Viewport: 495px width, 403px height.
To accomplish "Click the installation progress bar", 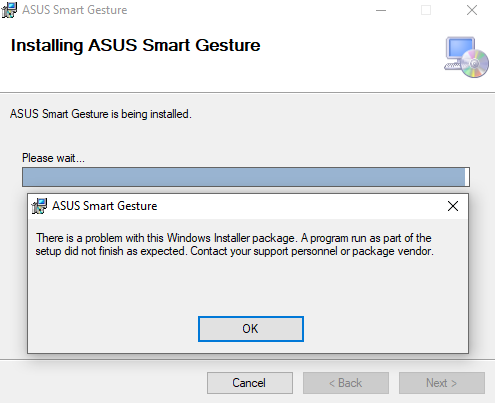I will 246,177.
